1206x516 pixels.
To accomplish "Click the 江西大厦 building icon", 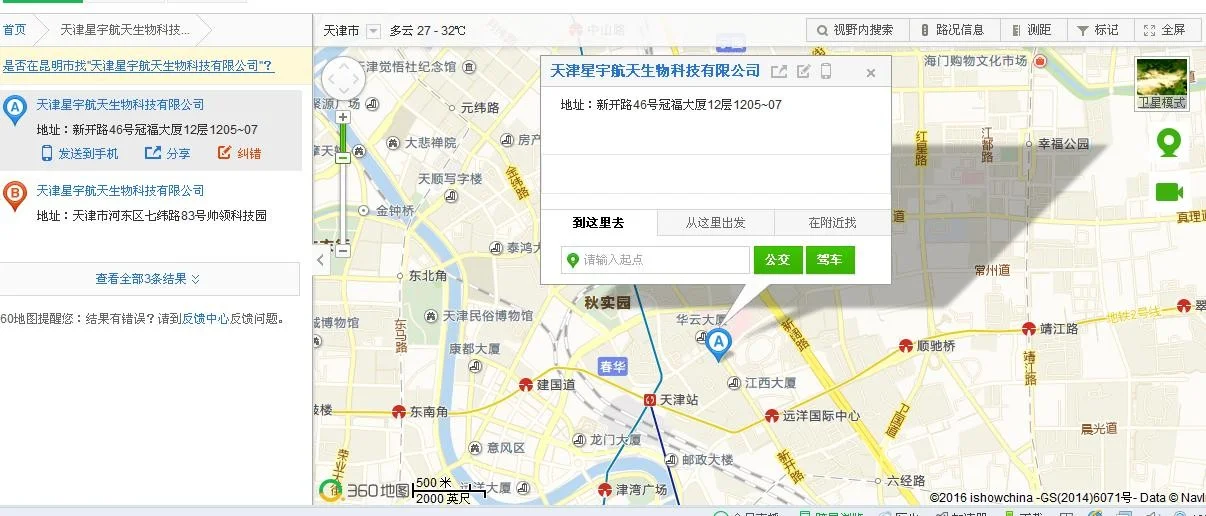I will [x=735, y=382].
